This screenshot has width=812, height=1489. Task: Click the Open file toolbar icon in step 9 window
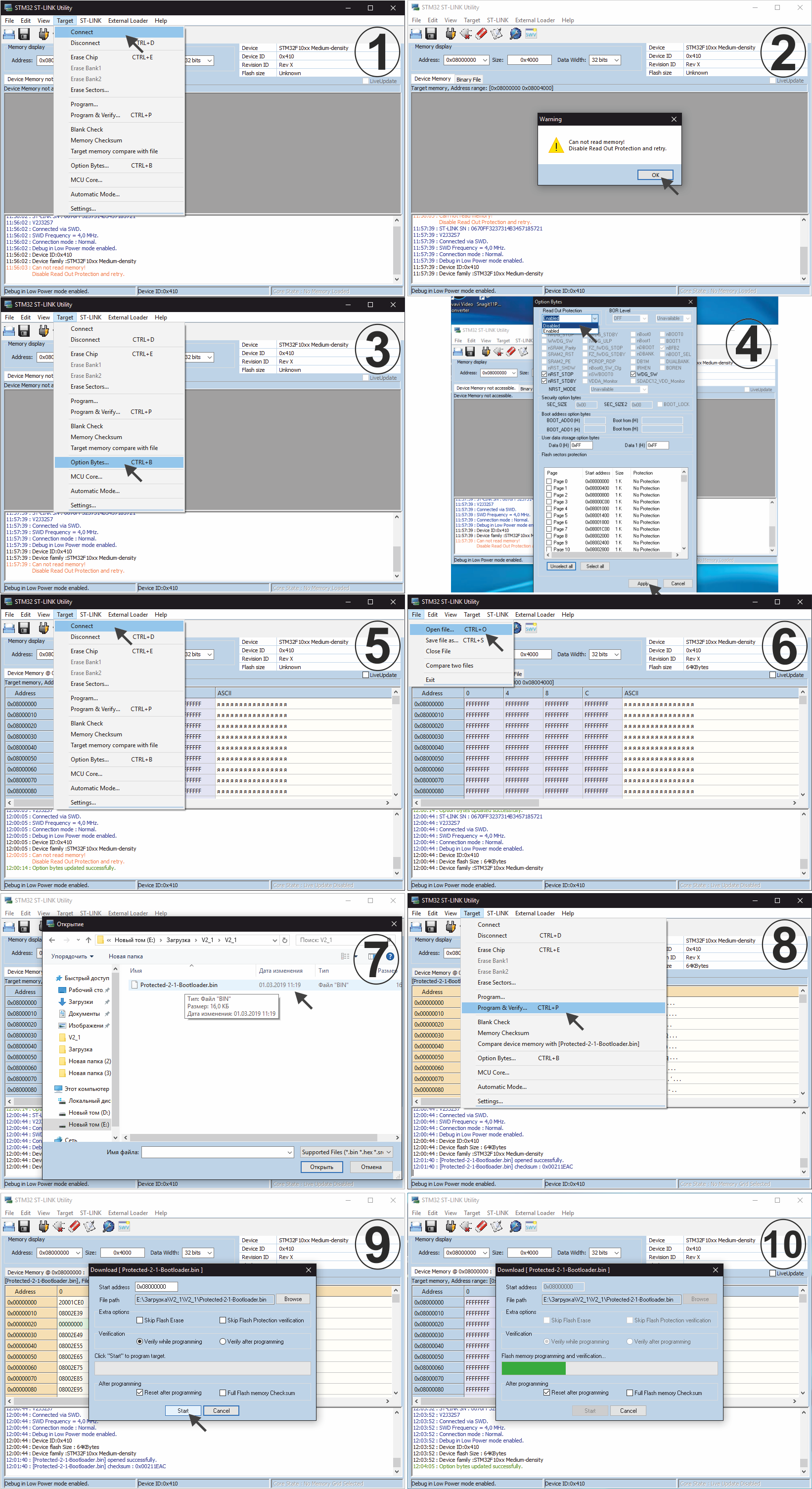coord(9,1226)
